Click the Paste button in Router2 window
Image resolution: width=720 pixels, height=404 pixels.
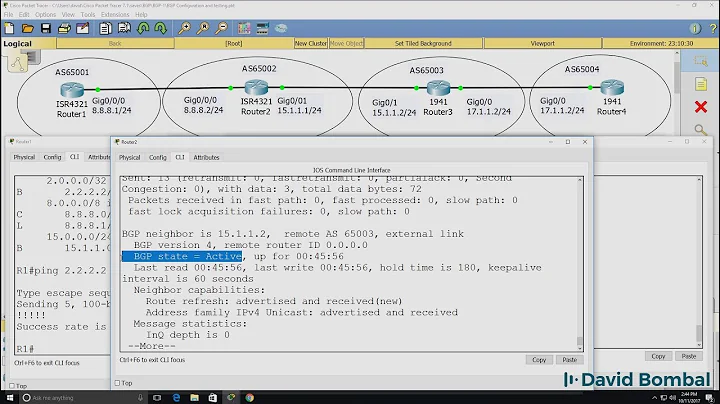(569, 360)
